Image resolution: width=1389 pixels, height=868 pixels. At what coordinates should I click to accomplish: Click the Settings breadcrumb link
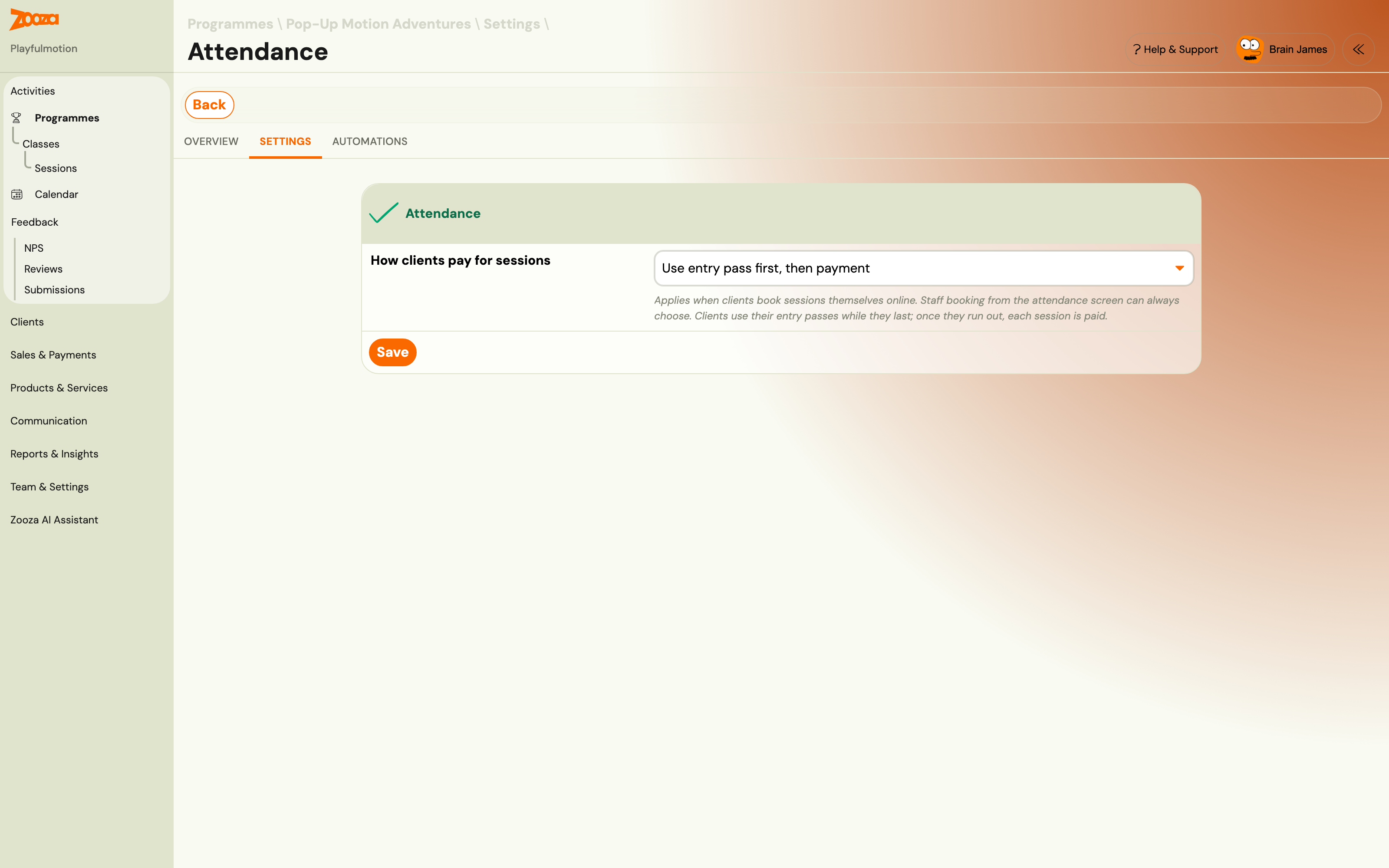click(x=511, y=24)
